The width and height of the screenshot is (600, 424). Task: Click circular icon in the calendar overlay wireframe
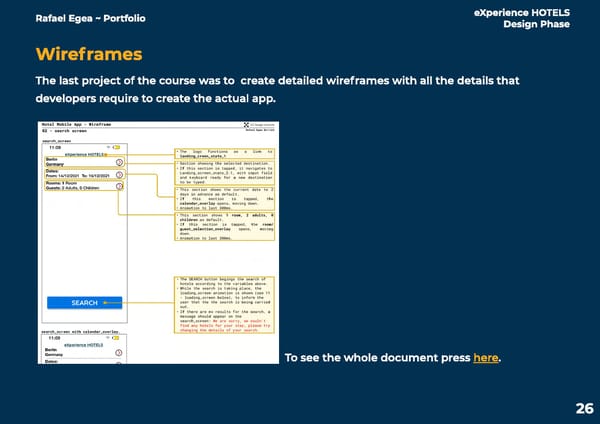click(119, 353)
